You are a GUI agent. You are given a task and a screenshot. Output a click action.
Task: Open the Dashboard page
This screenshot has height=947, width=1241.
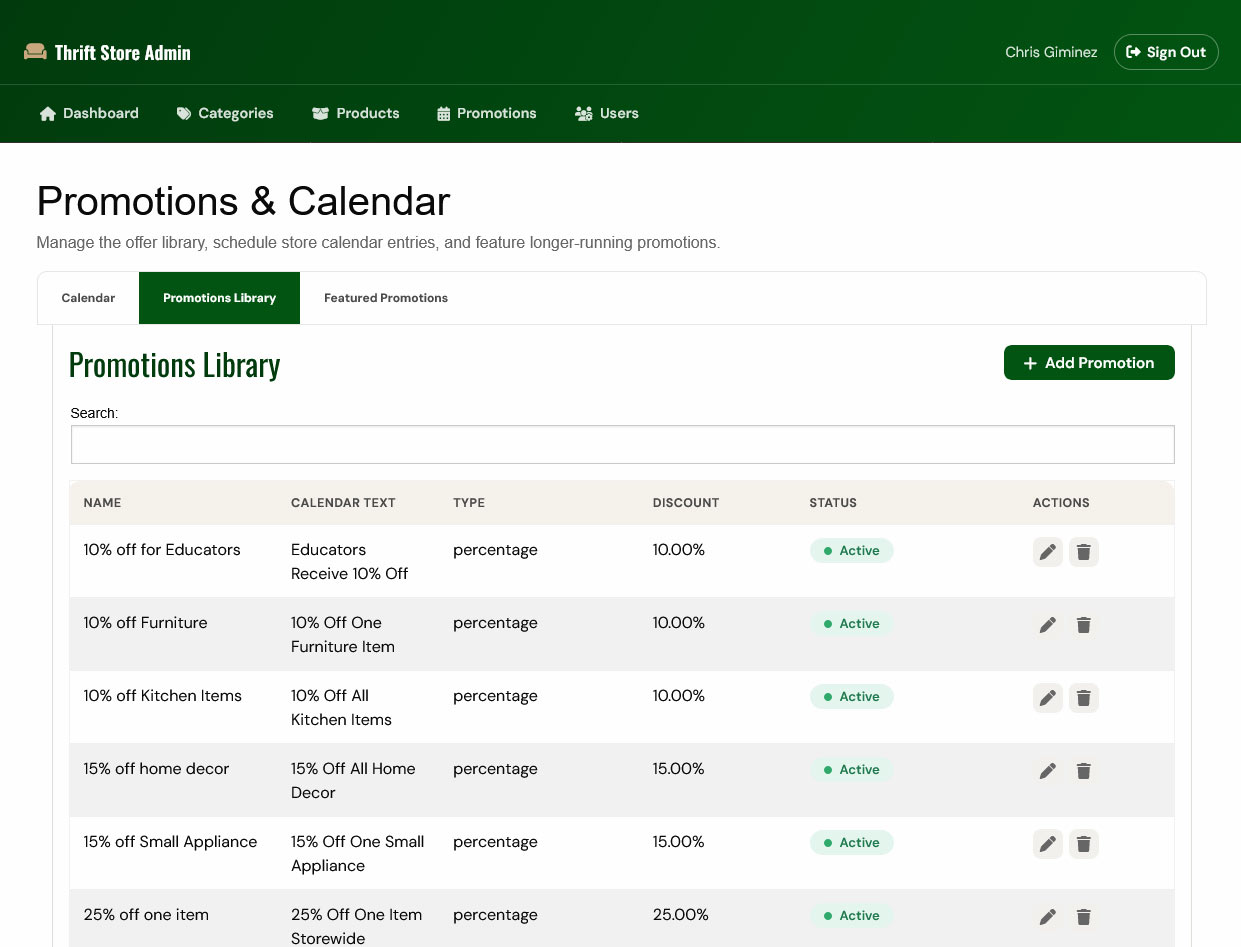89,113
